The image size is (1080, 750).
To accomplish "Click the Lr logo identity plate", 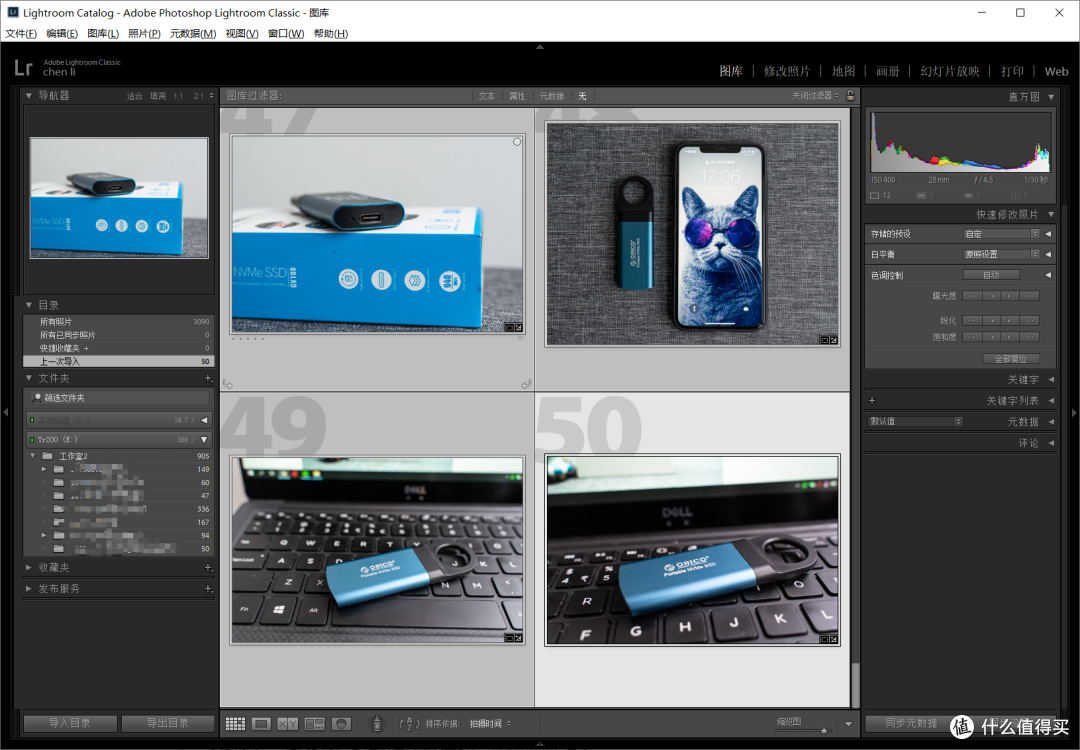I will pyautogui.click(x=23, y=67).
